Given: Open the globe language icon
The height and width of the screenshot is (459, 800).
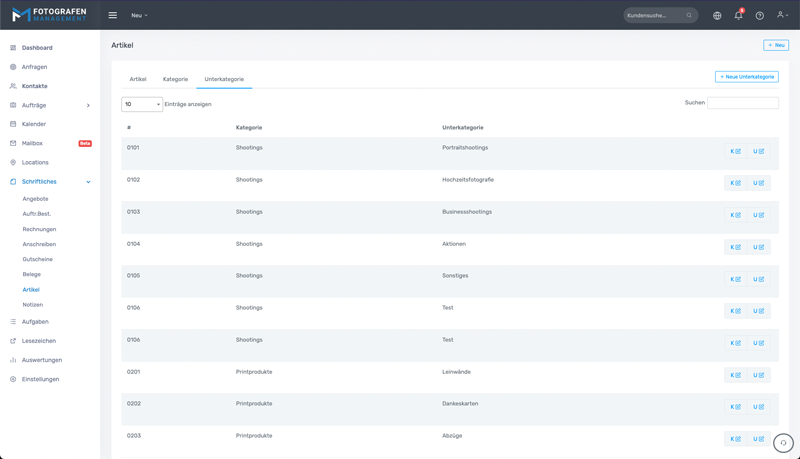Looking at the screenshot, I should [x=717, y=16].
